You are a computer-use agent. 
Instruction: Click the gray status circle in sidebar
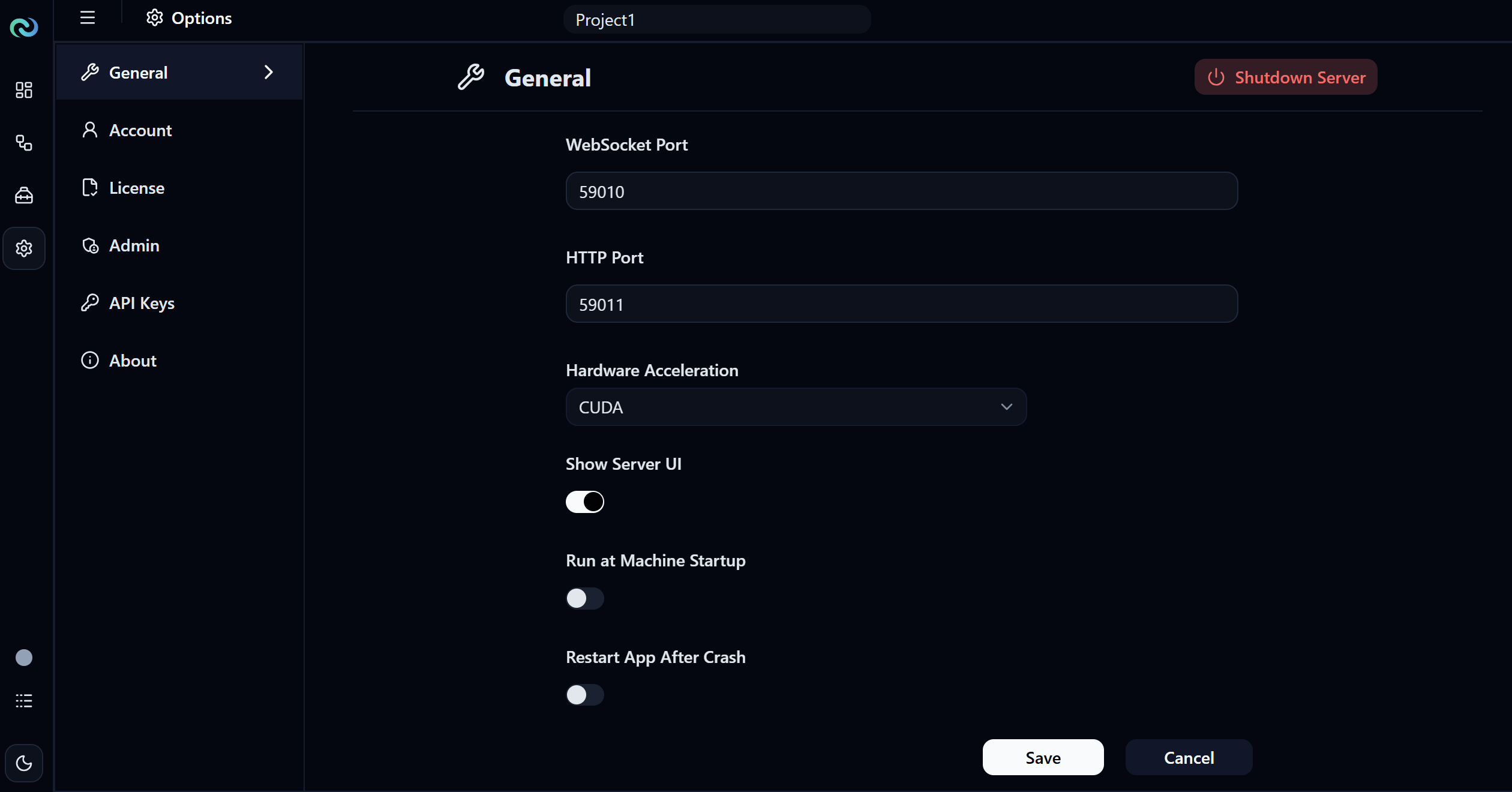[24, 658]
